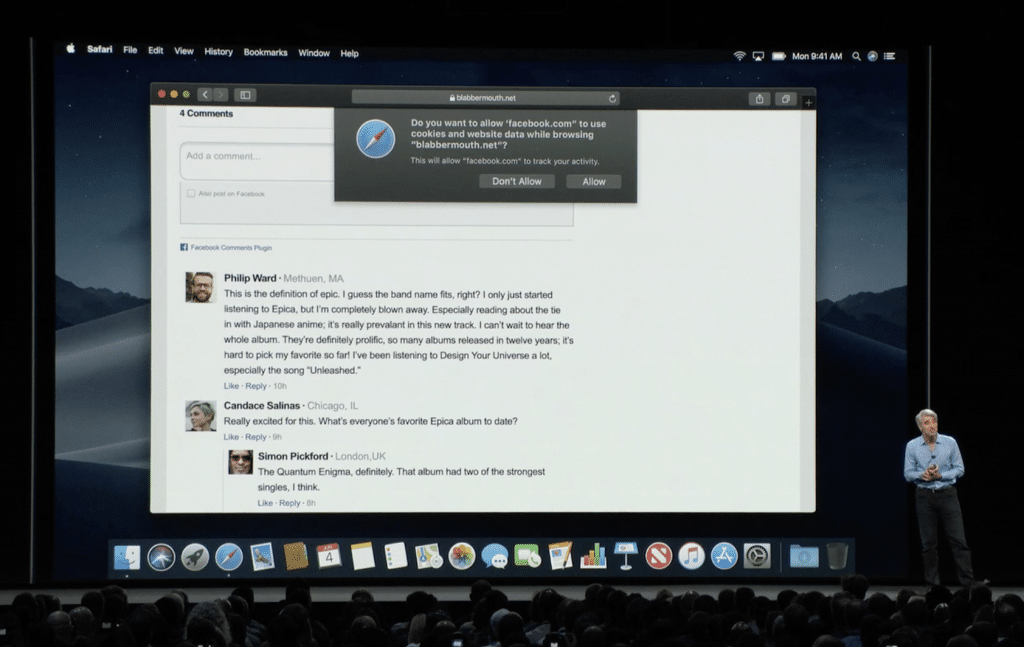Open a new tab with plus button
Image resolution: width=1024 pixels, height=647 pixels.
tap(808, 103)
